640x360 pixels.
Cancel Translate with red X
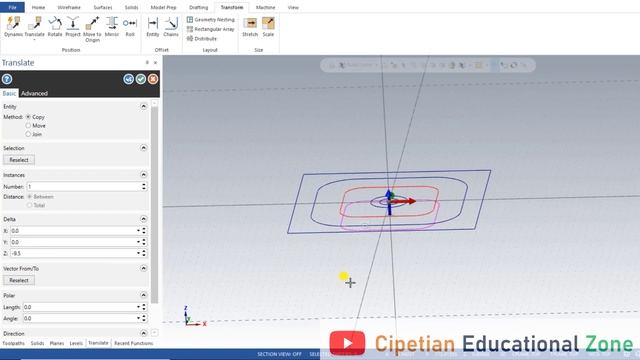pyautogui.click(x=153, y=79)
